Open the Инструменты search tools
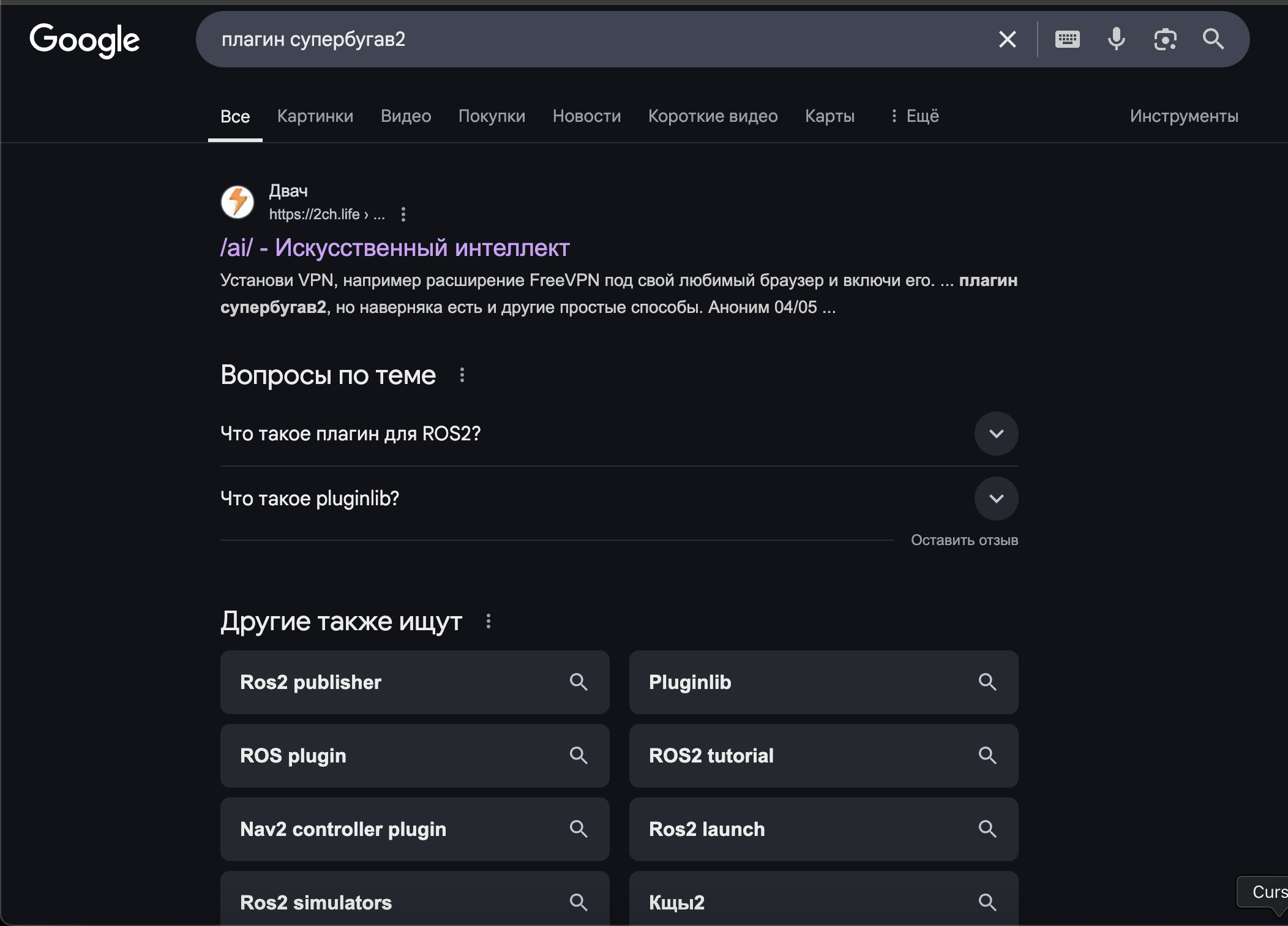1288x926 pixels. tap(1183, 116)
